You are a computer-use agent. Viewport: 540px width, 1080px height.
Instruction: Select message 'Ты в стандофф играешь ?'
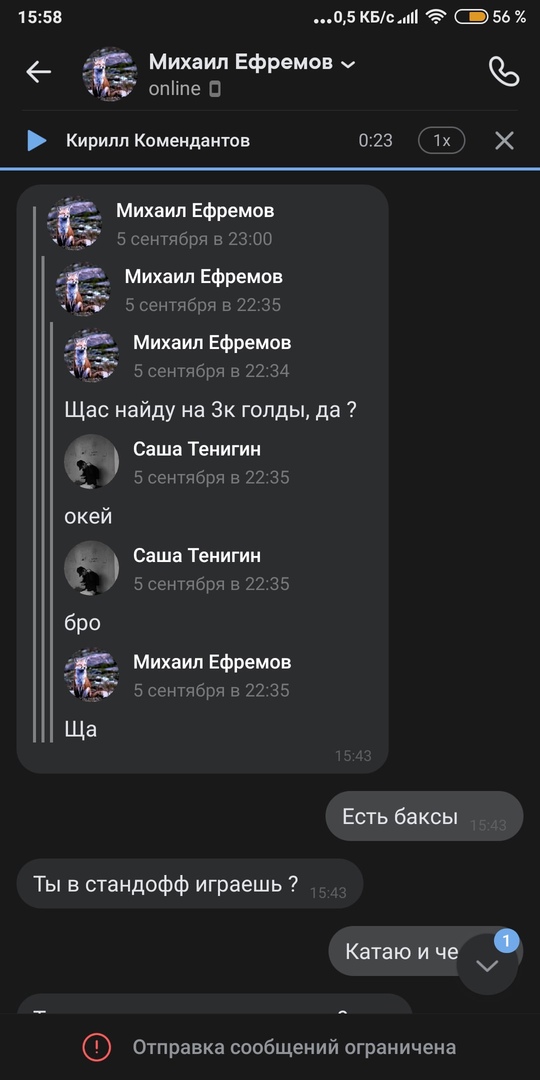pyautogui.click(x=189, y=884)
